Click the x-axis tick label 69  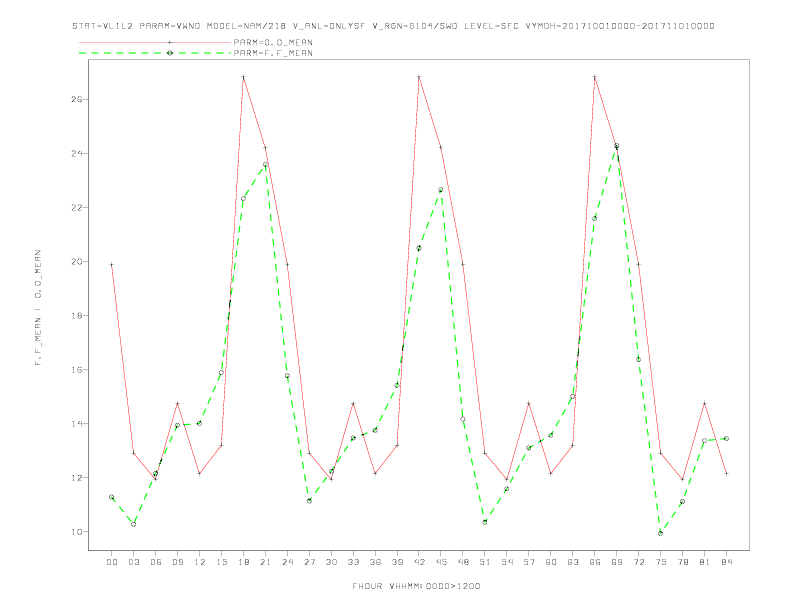(617, 562)
